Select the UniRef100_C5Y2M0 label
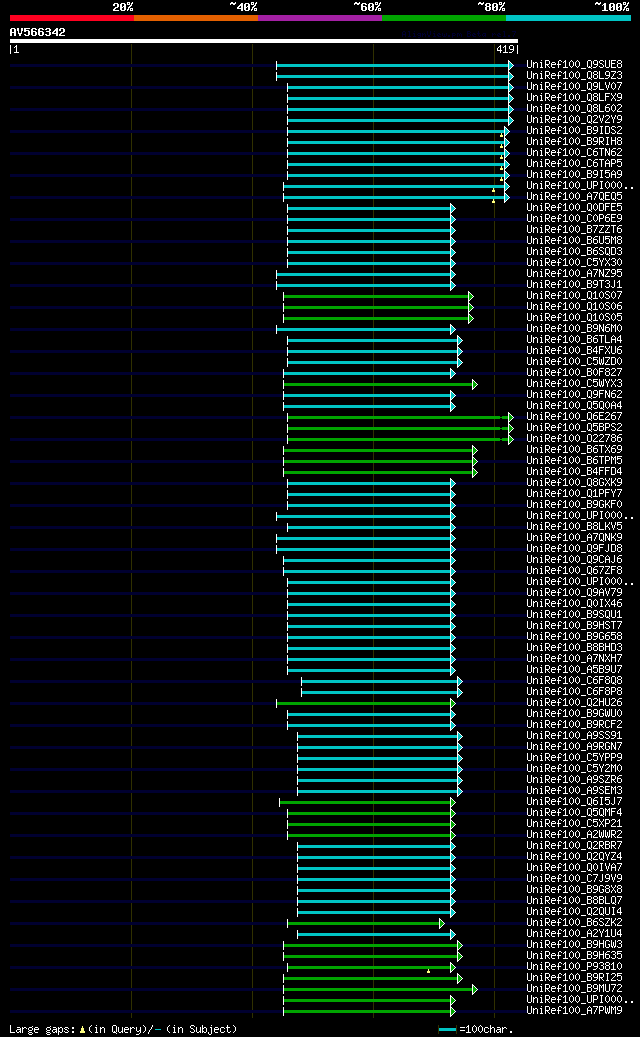 point(574,768)
